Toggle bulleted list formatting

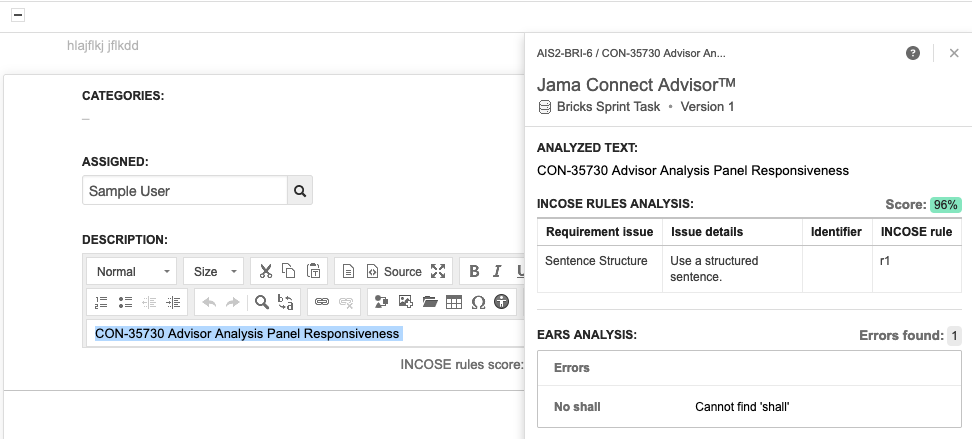pyautogui.click(x=125, y=301)
